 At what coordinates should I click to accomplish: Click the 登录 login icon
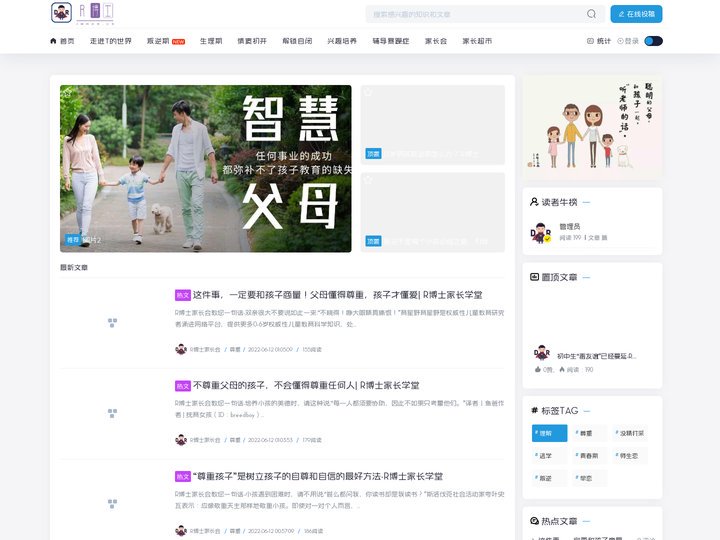point(620,41)
